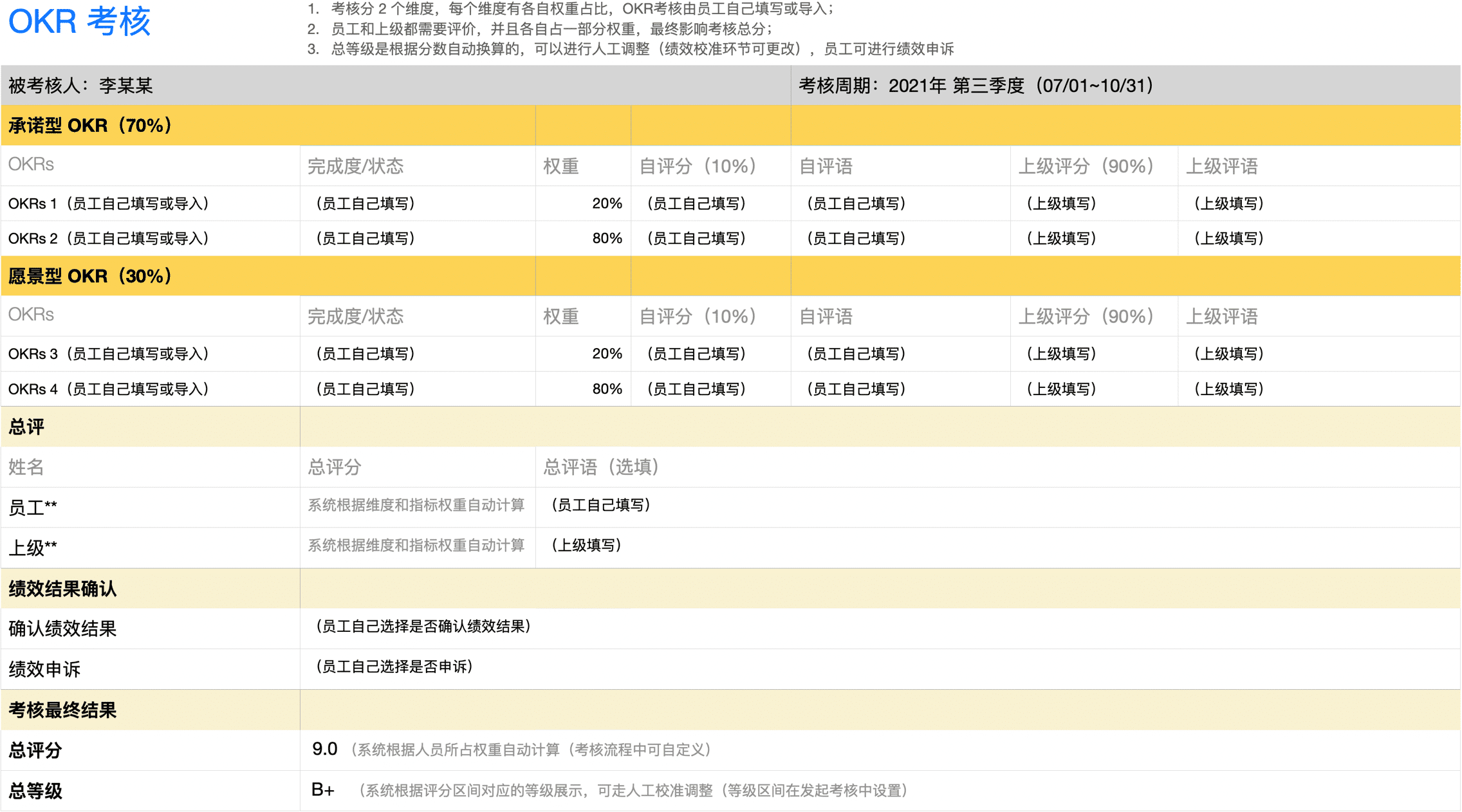Select OKRs 3 weight 20% cell
1462x812 pixels.
coord(583,354)
